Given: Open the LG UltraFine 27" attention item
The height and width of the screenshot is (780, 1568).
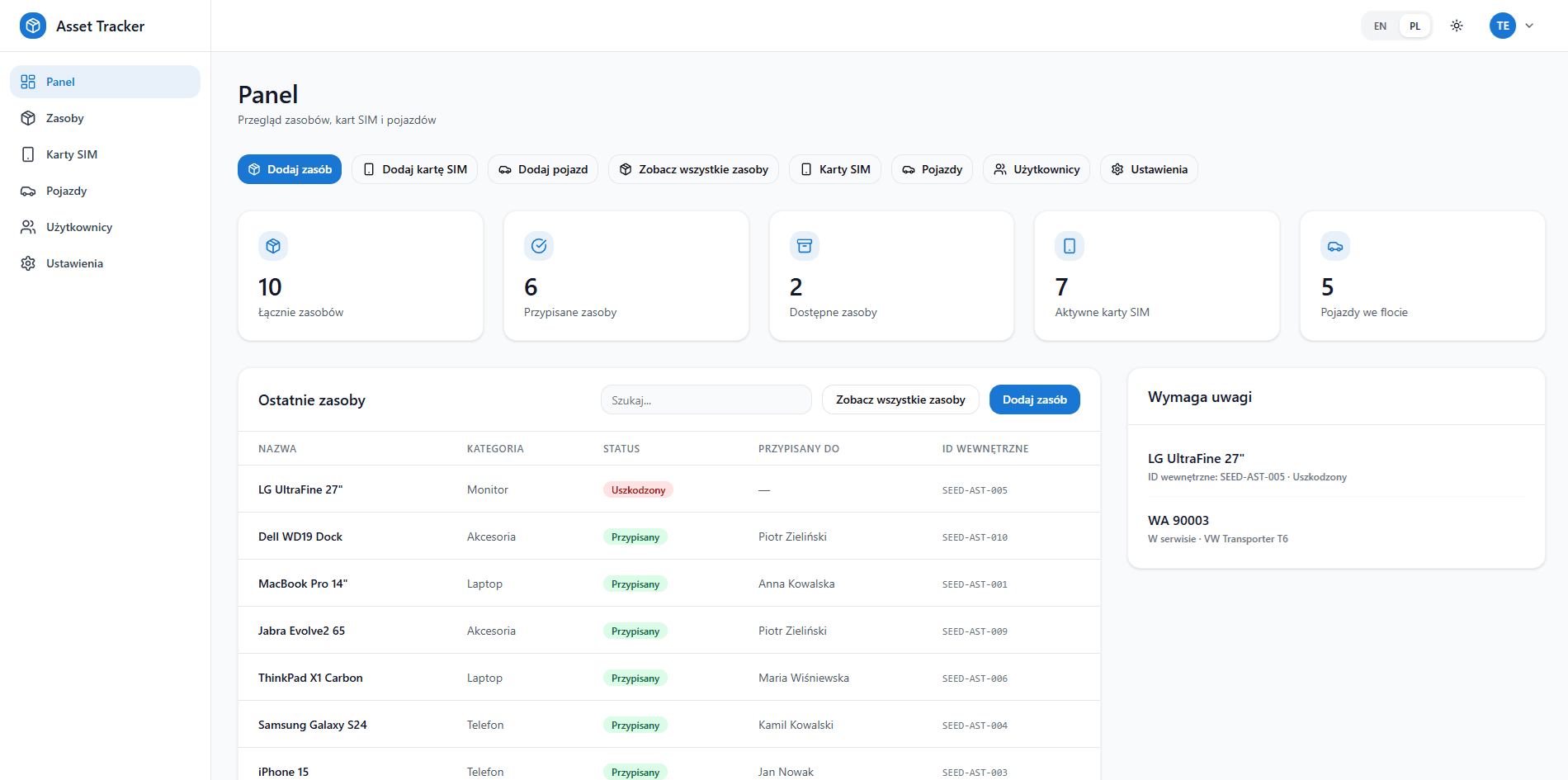Looking at the screenshot, I should coord(1336,466).
